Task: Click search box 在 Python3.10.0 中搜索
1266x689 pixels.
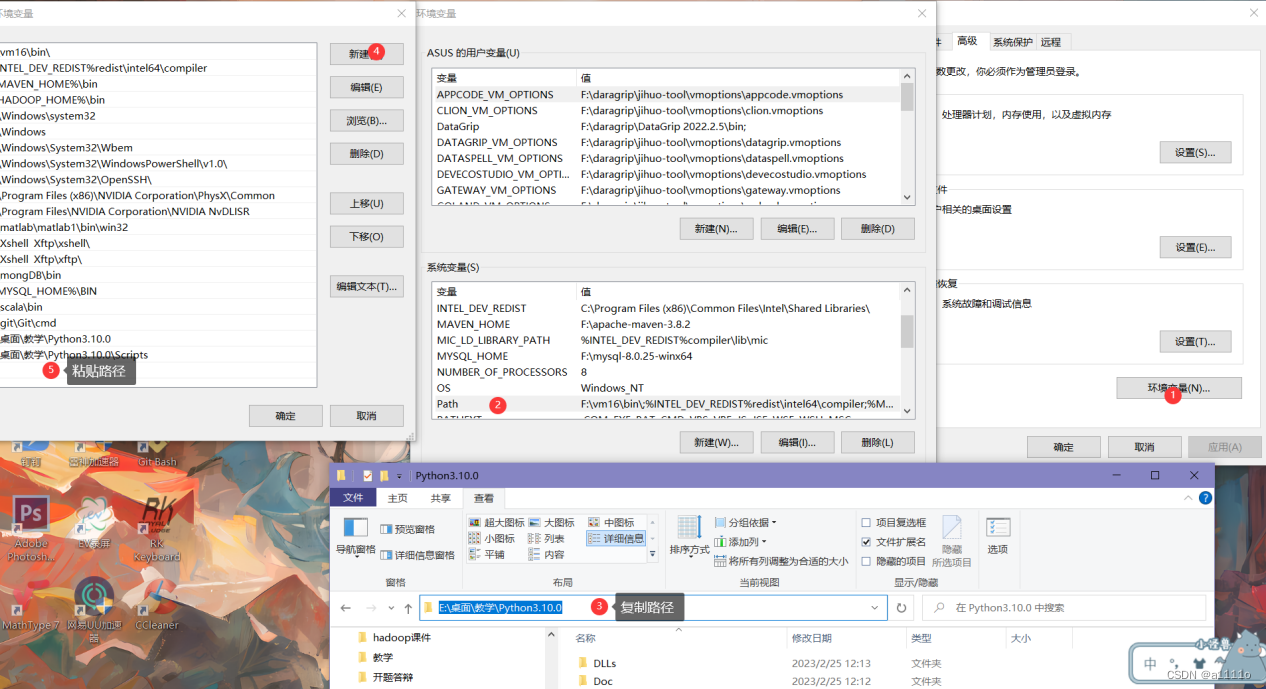Action: [1064, 608]
